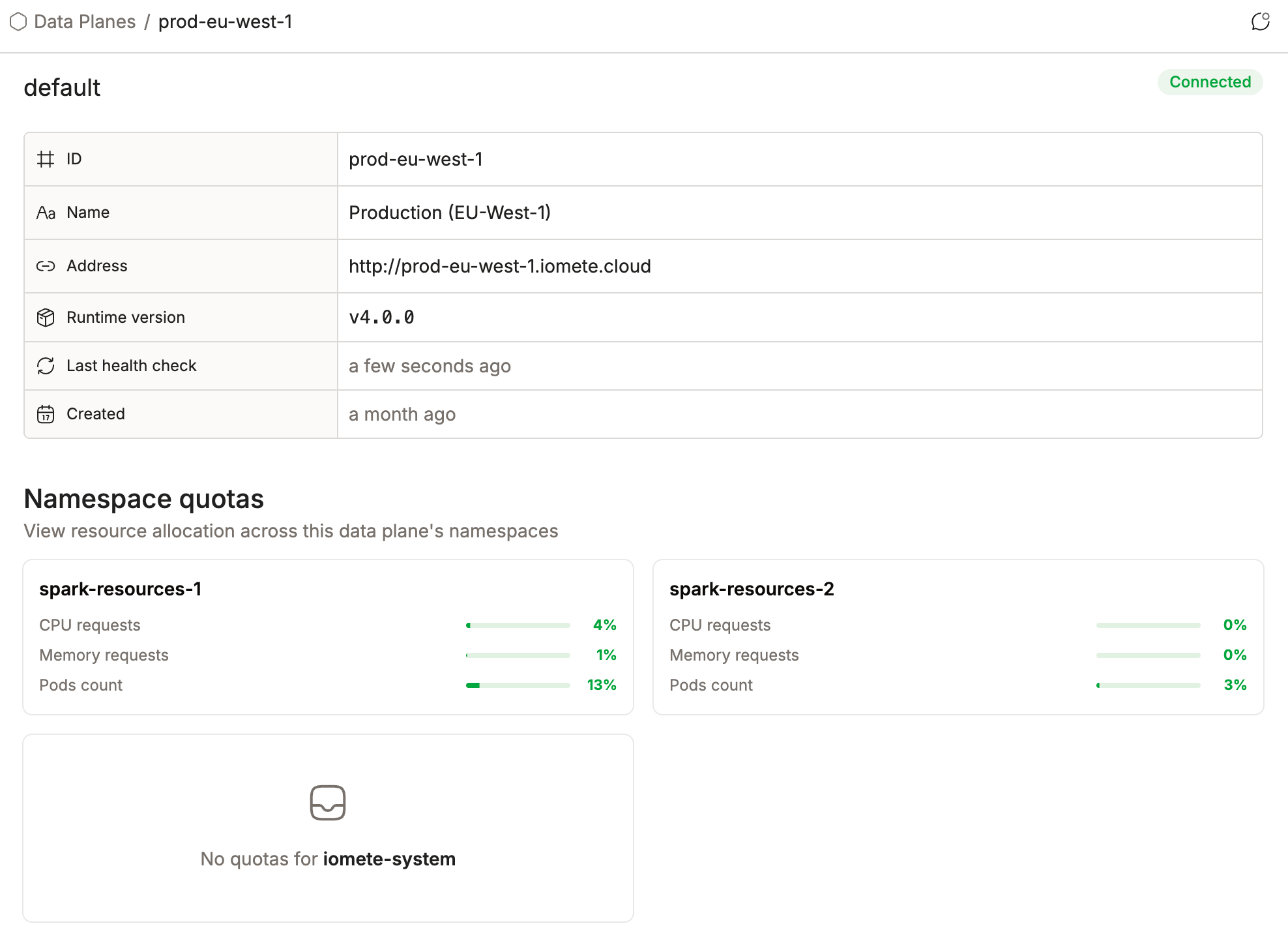Click the 13% Pods count value
The image size is (1288, 943).
tap(602, 685)
